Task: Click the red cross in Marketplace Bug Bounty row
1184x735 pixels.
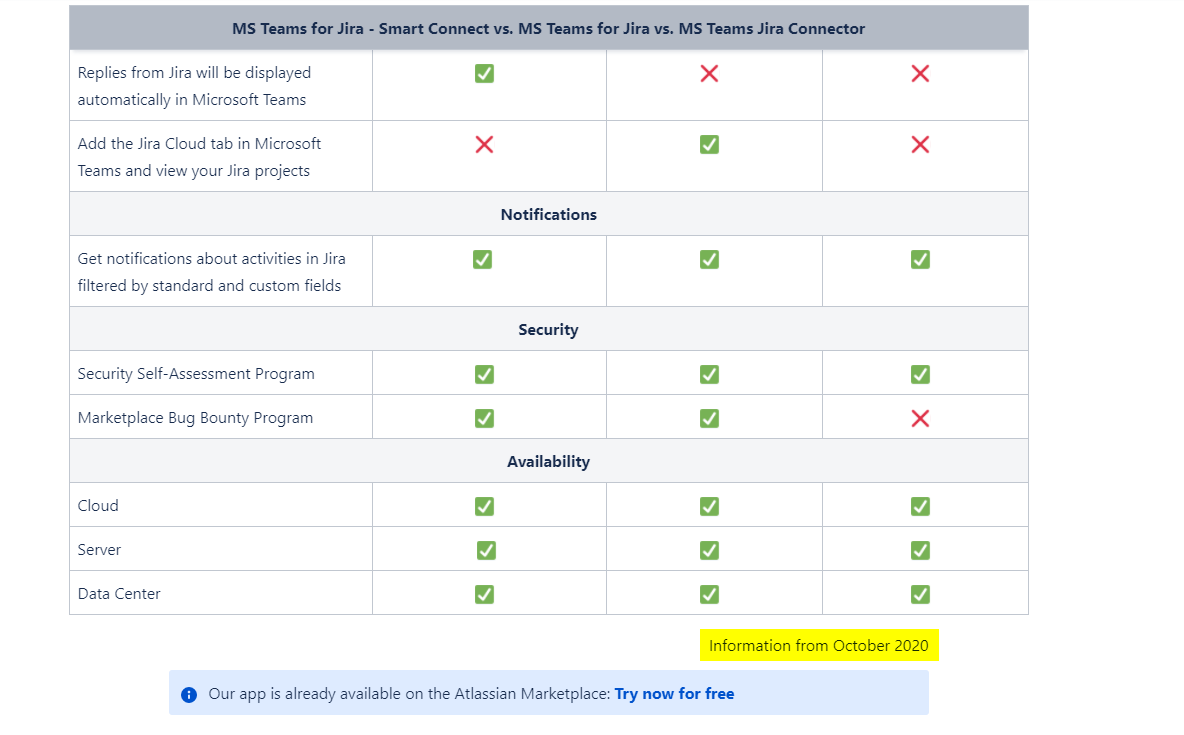Action: [920, 418]
